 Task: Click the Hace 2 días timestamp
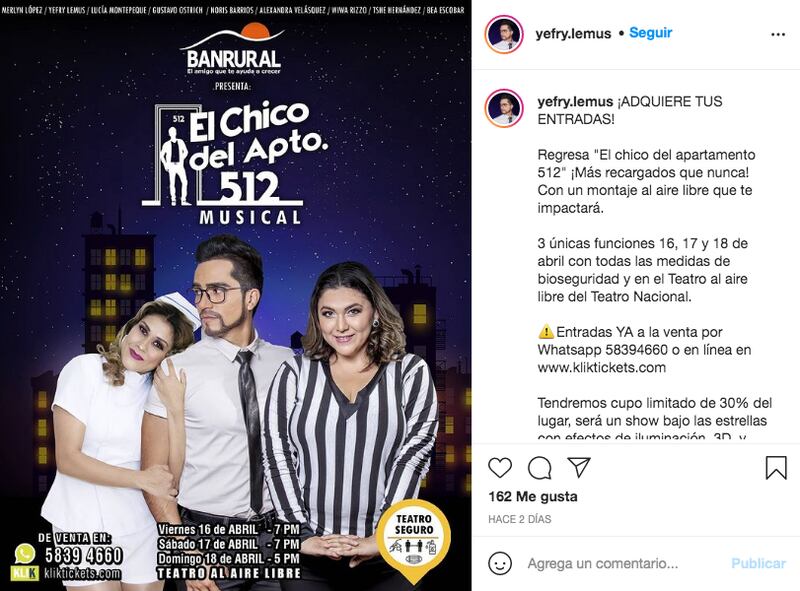tap(519, 519)
